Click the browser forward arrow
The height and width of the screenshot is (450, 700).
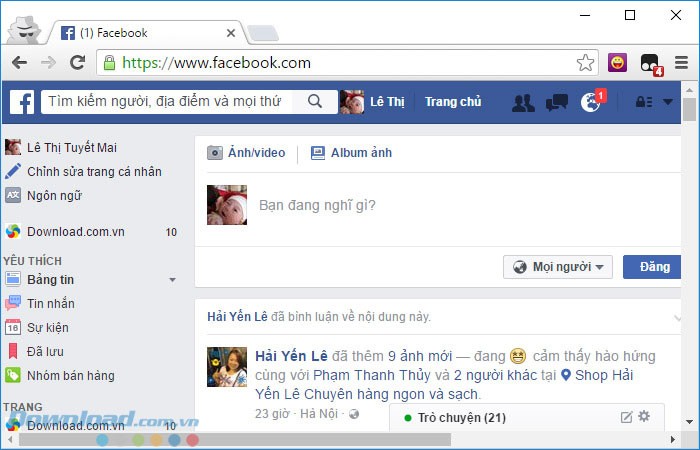[x=48, y=62]
